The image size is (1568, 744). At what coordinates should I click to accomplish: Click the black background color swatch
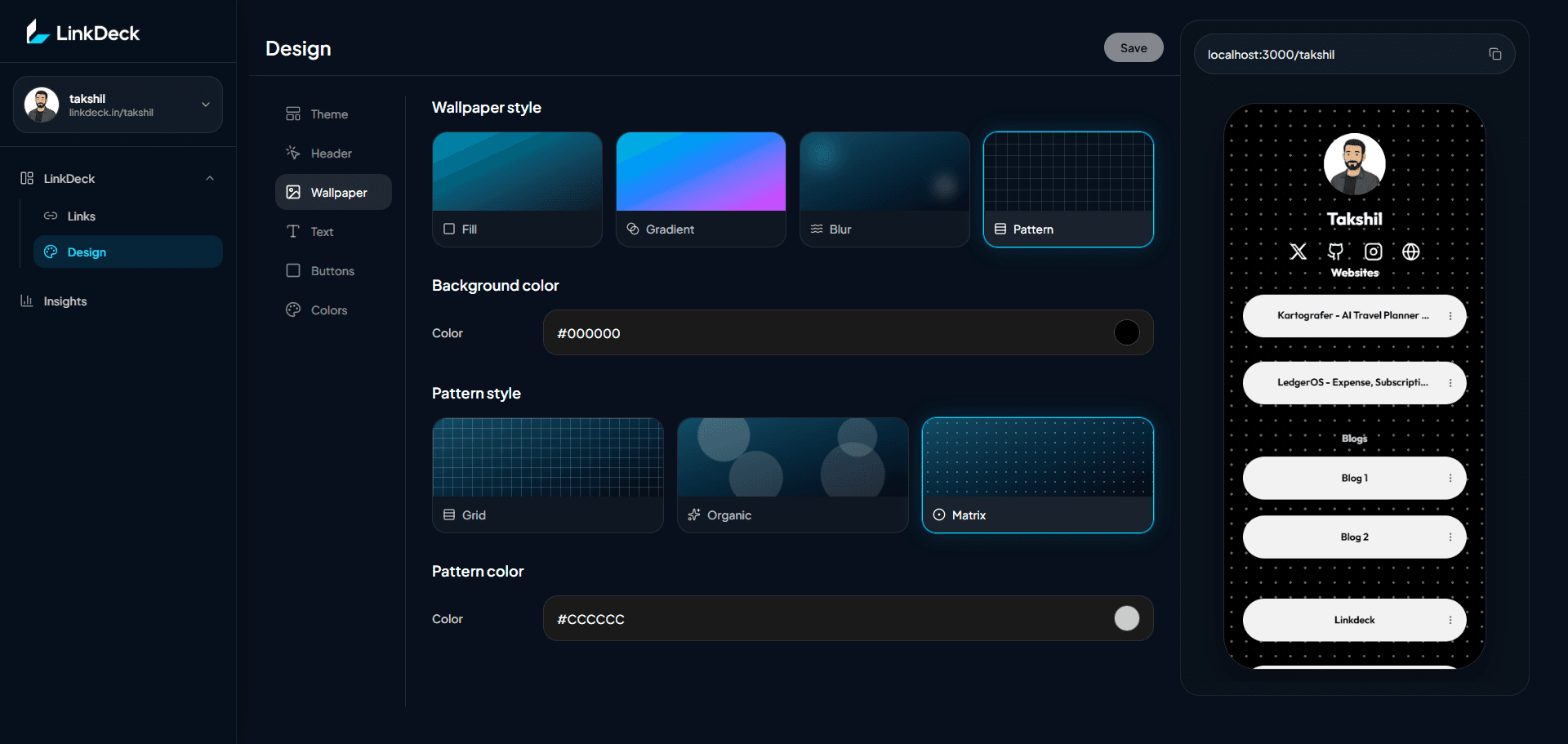[1126, 332]
